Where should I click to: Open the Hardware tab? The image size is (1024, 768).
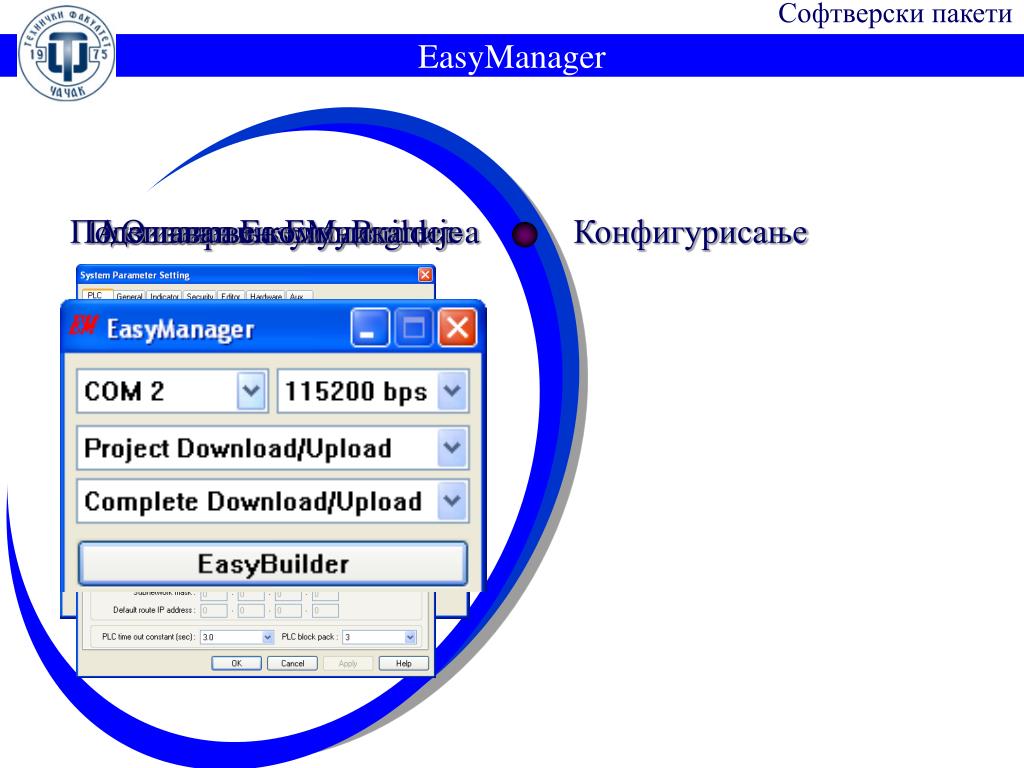tap(266, 296)
